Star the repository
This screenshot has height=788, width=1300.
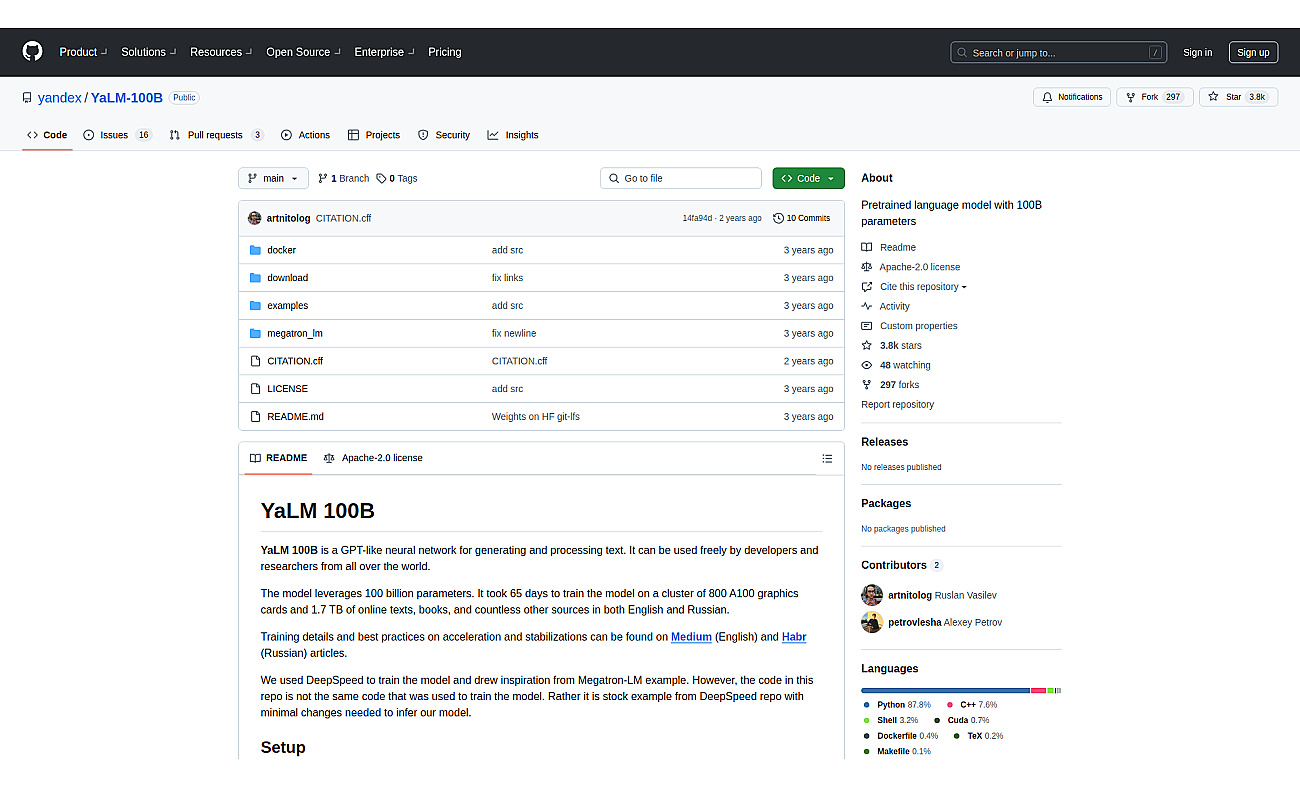click(x=1238, y=97)
